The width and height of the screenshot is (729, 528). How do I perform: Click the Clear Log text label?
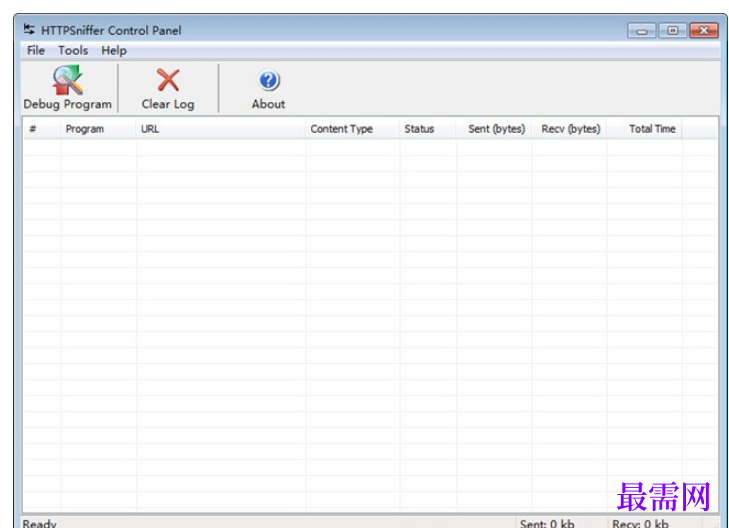pos(168,104)
